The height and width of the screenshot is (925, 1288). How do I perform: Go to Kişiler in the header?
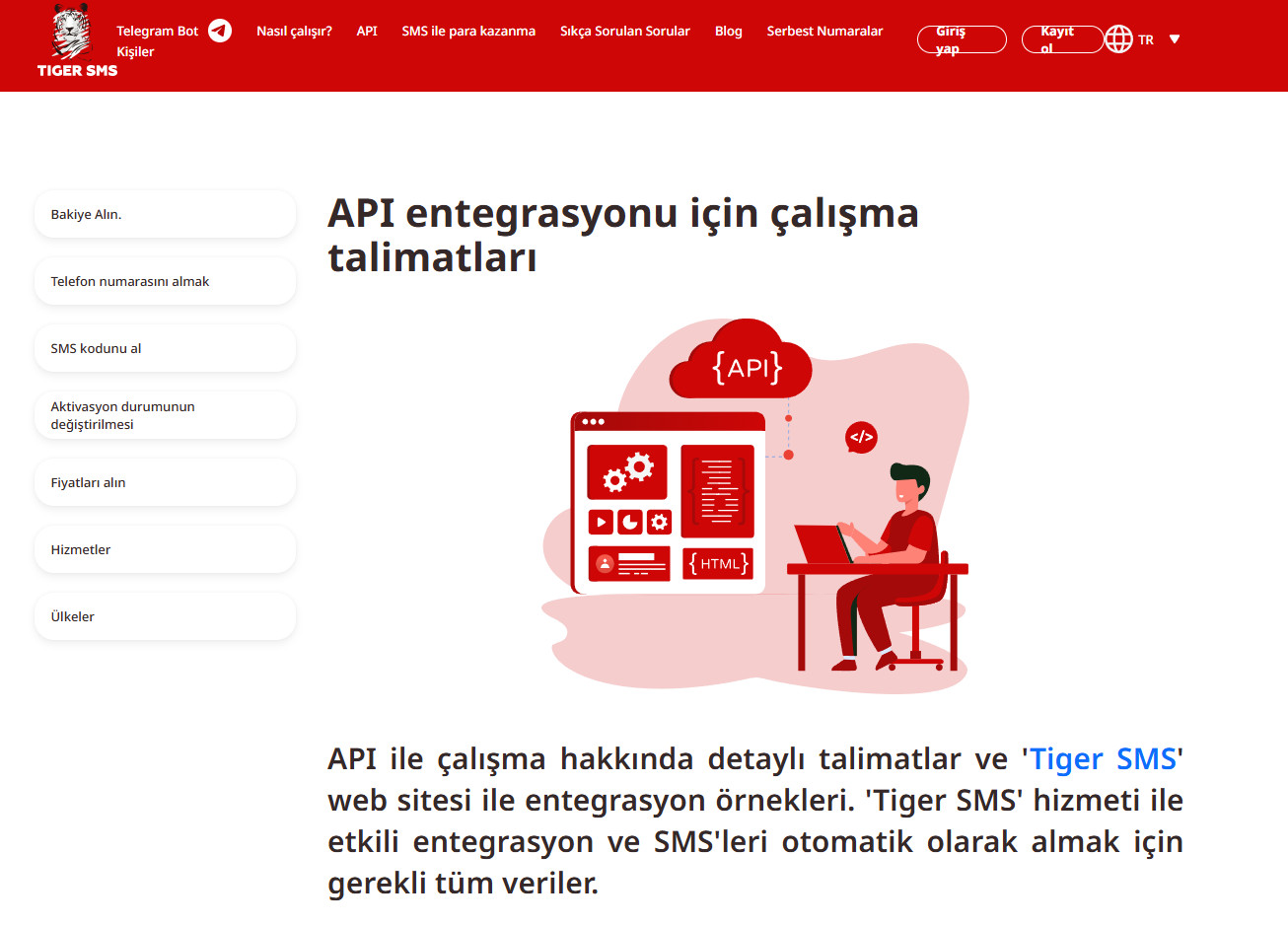tap(135, 51)
